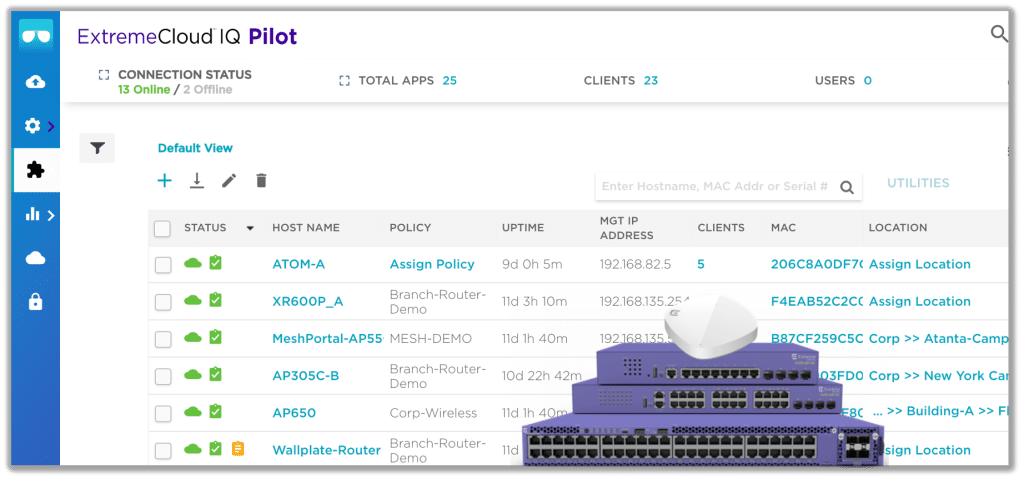This screenshot has height=483, width=1024.
Task: Click Assign Location for ATOM-A
Action: (x=920, y=264)
